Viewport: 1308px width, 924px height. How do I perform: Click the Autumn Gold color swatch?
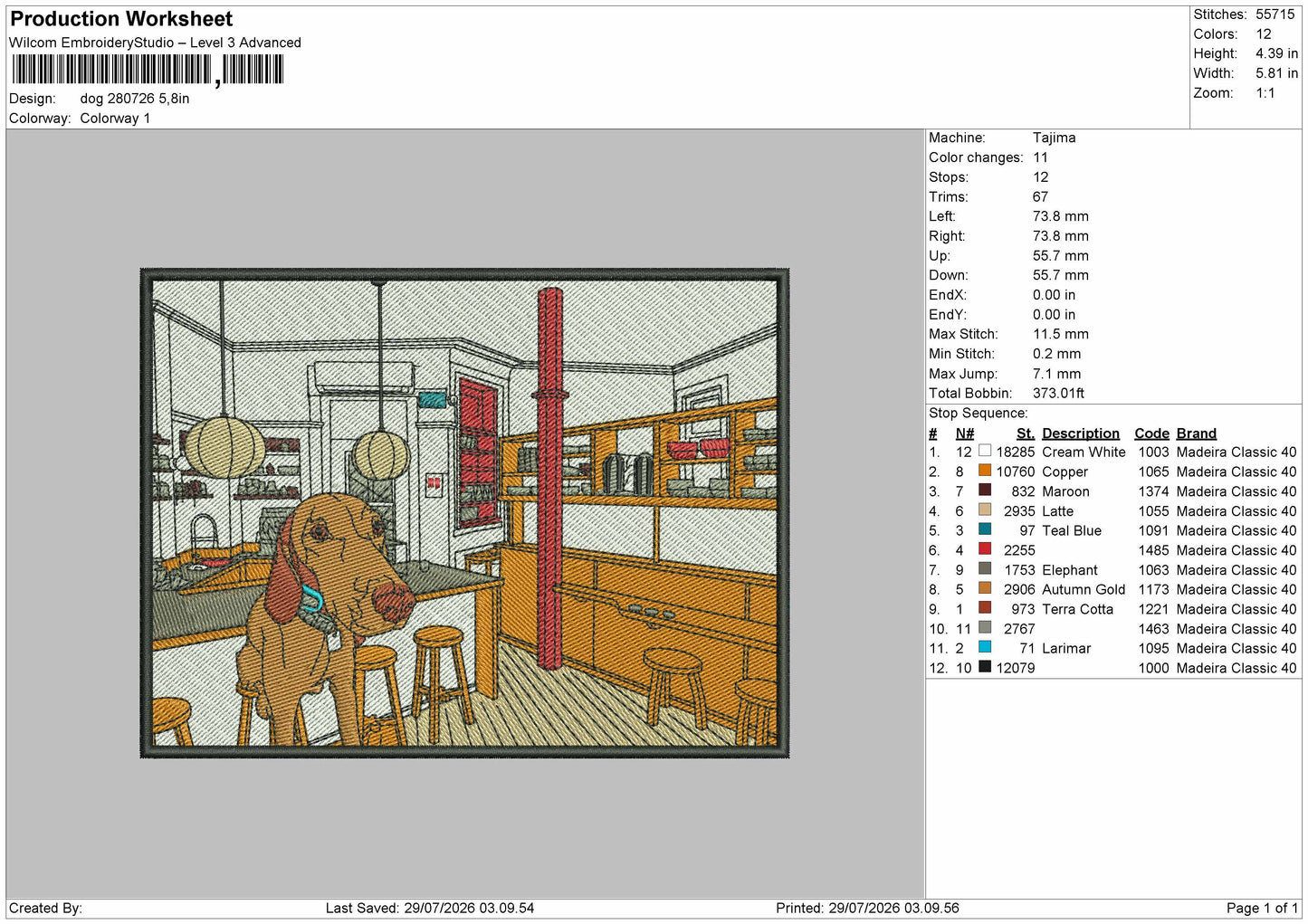(985, 588)
